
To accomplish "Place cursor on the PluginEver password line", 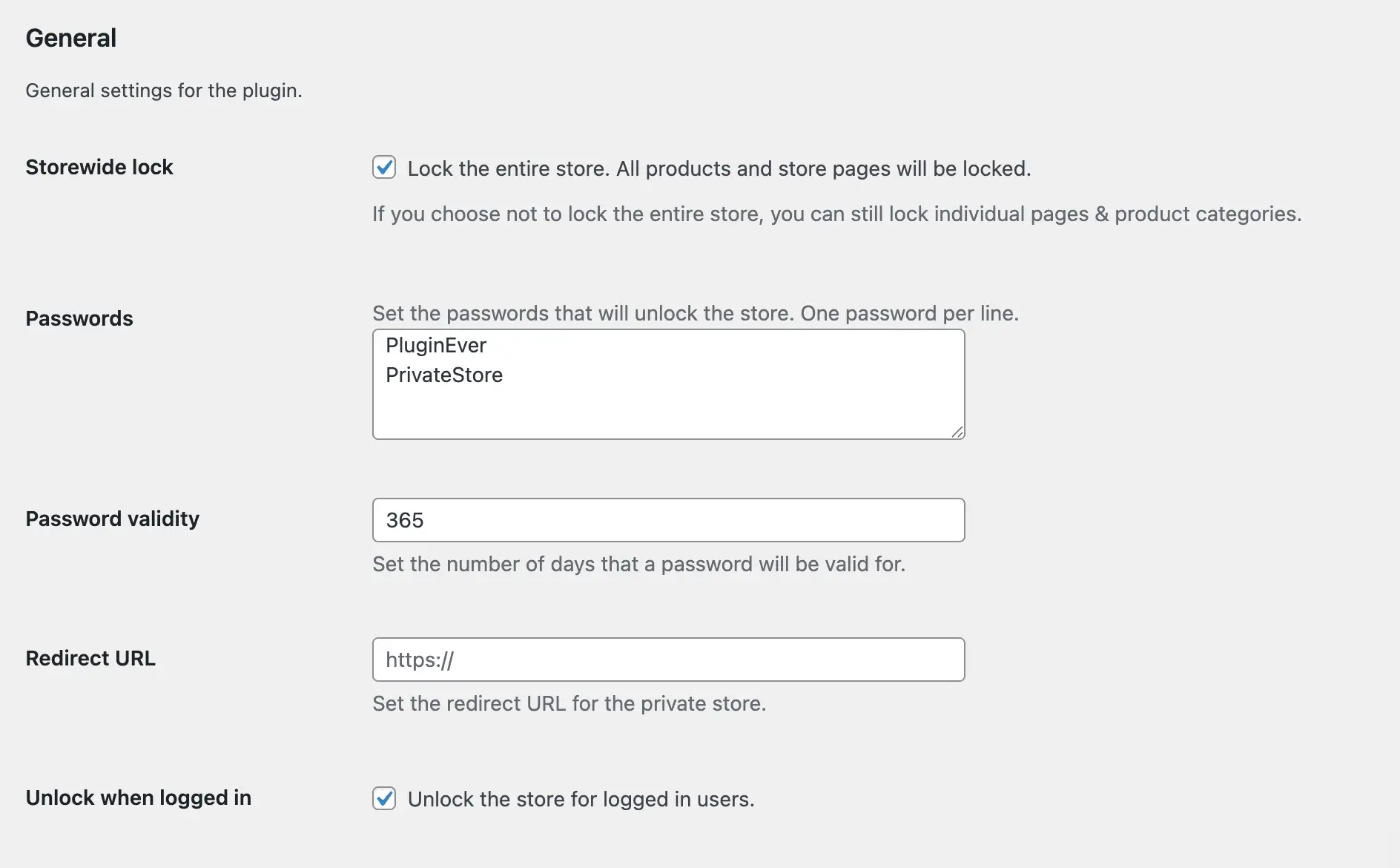I will click(436, 346).
